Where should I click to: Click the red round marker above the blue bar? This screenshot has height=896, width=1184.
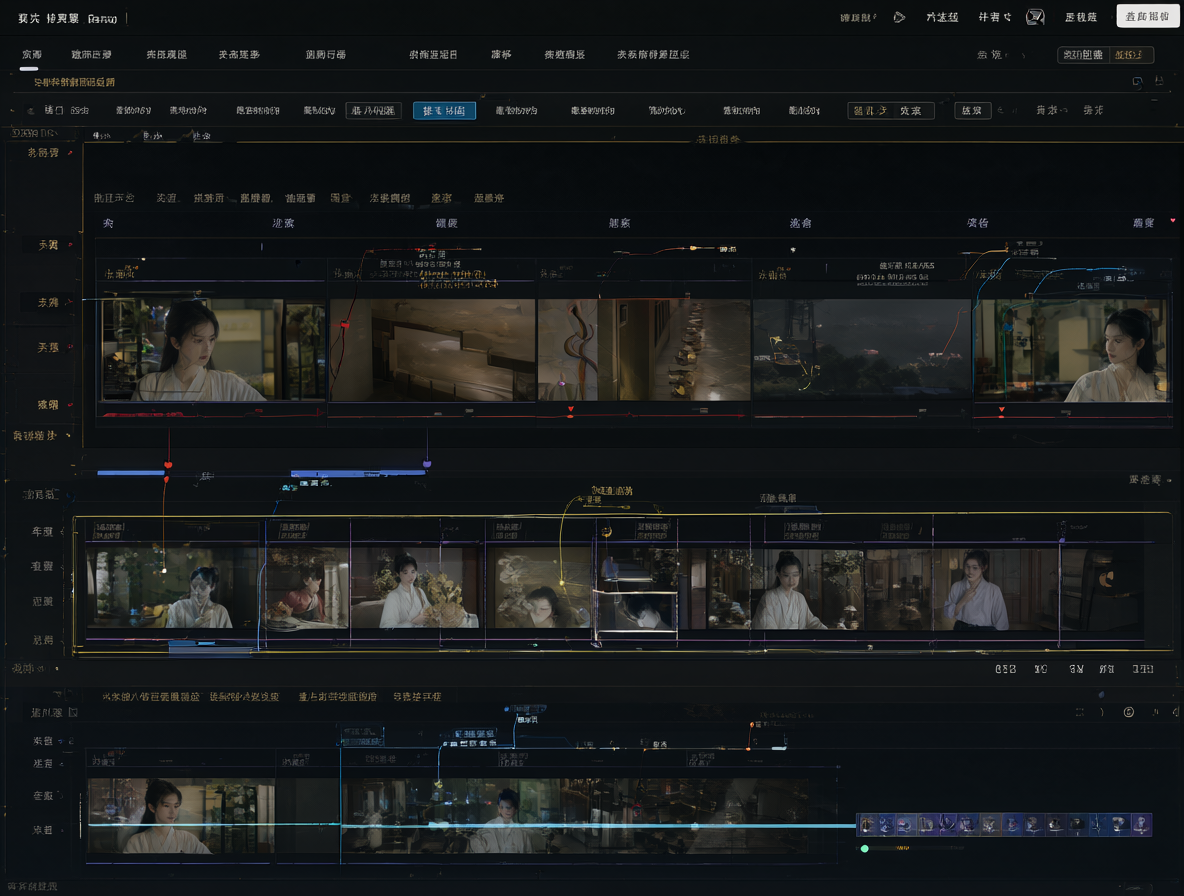point(168,465)
